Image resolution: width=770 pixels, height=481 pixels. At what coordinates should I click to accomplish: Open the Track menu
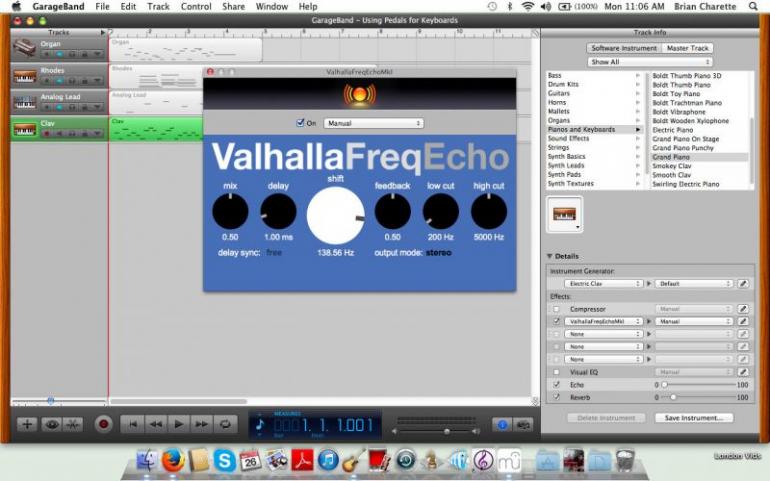(x=158, y=6)
